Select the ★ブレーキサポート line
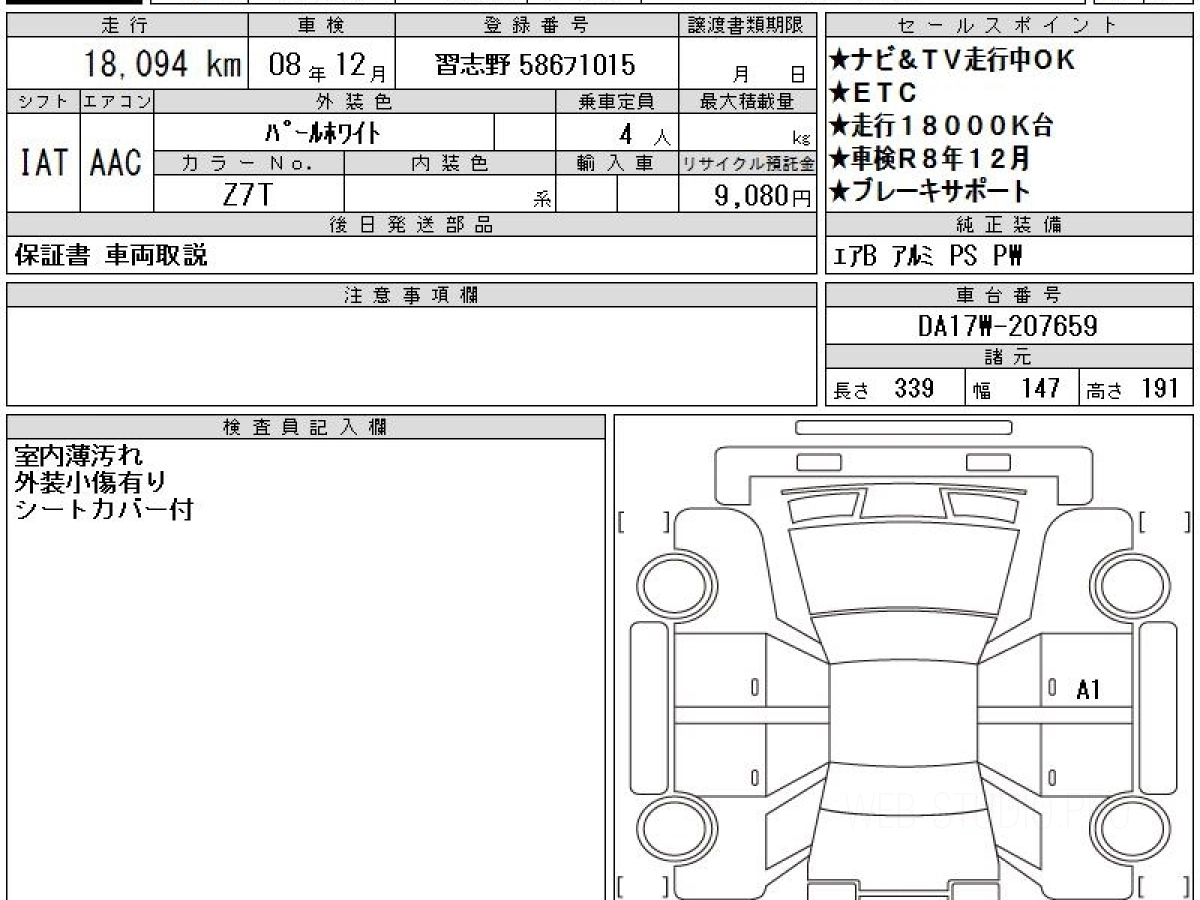Screen dimensions: 1200x900 click(930, 191)
